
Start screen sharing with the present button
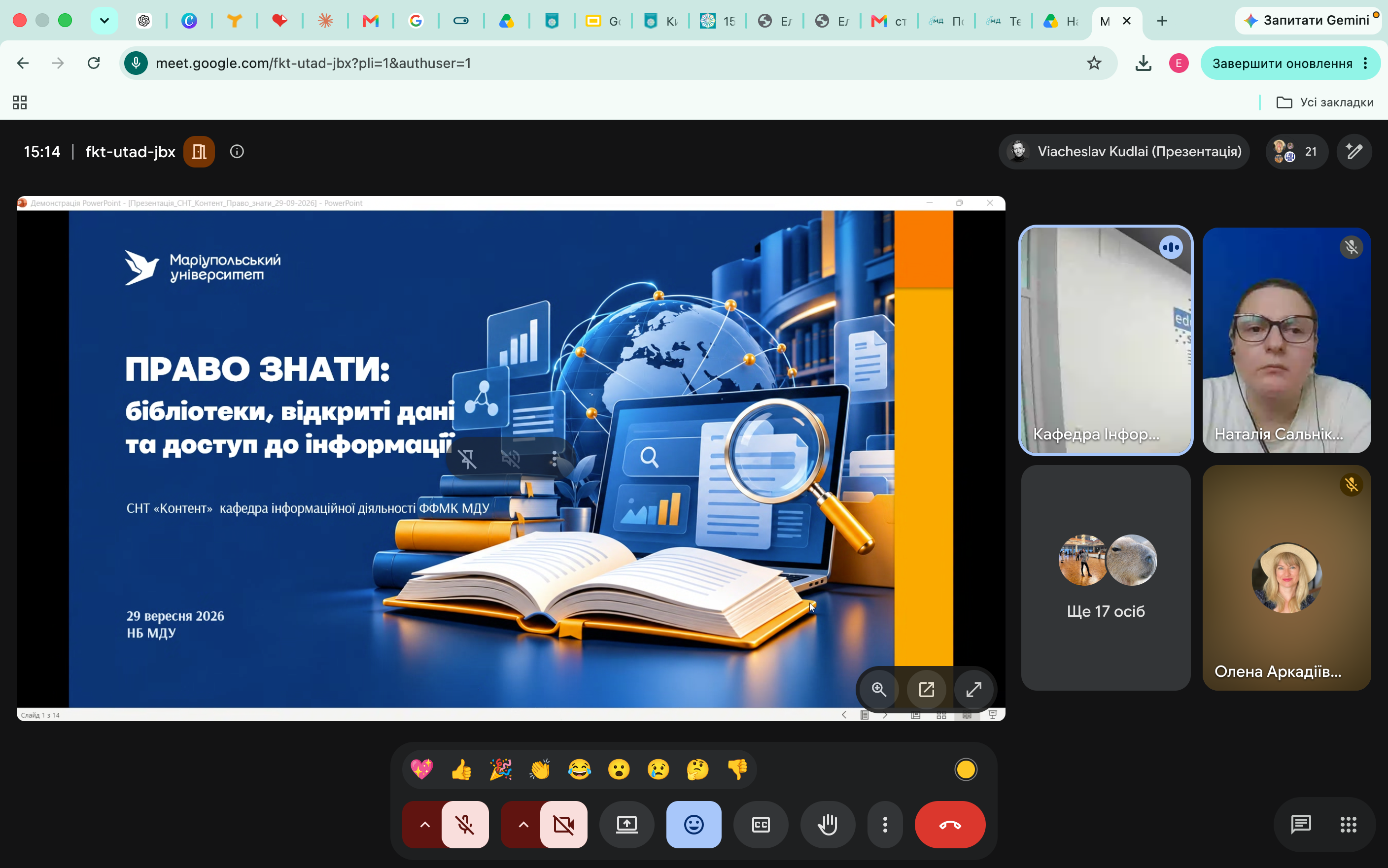626,825
